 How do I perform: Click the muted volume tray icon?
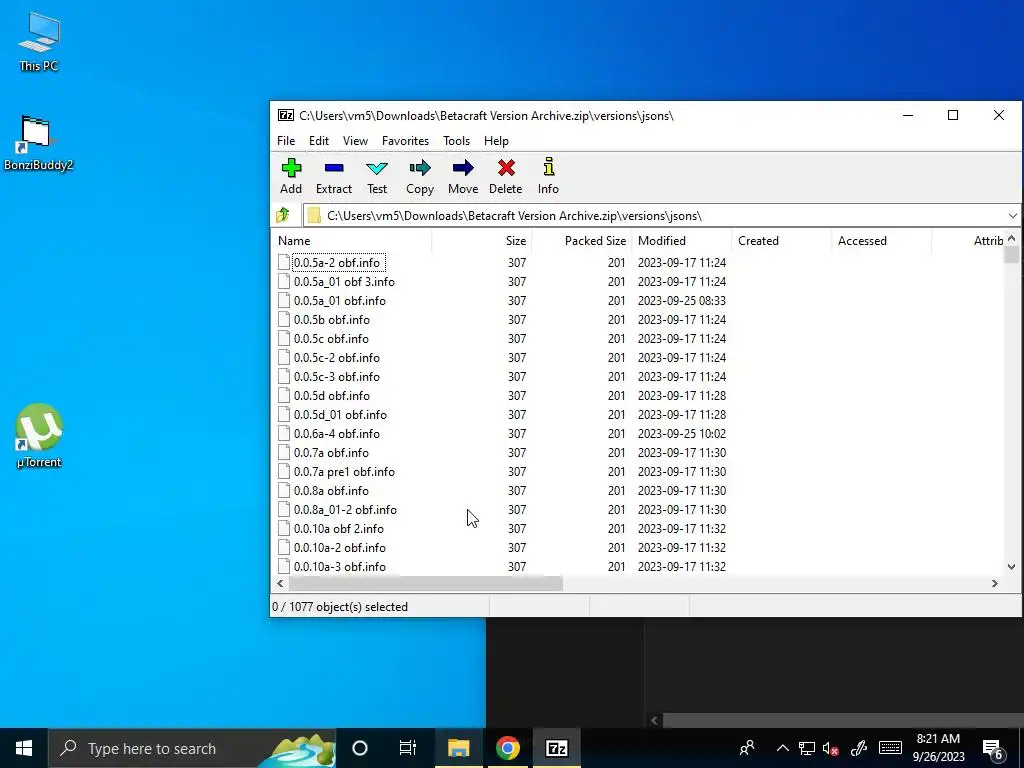click(x=831, y=748)
